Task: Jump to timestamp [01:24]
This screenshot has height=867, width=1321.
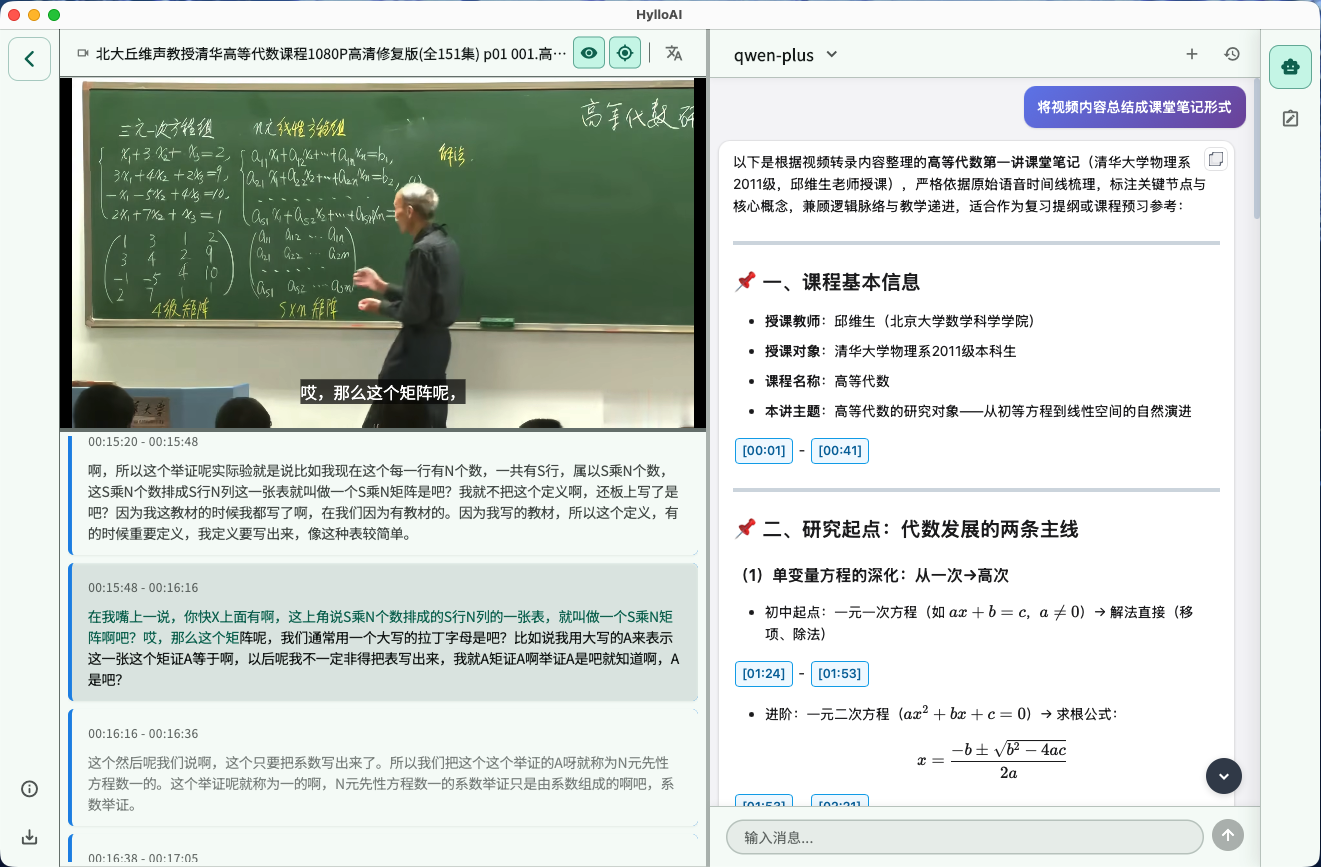Action: 764,674
